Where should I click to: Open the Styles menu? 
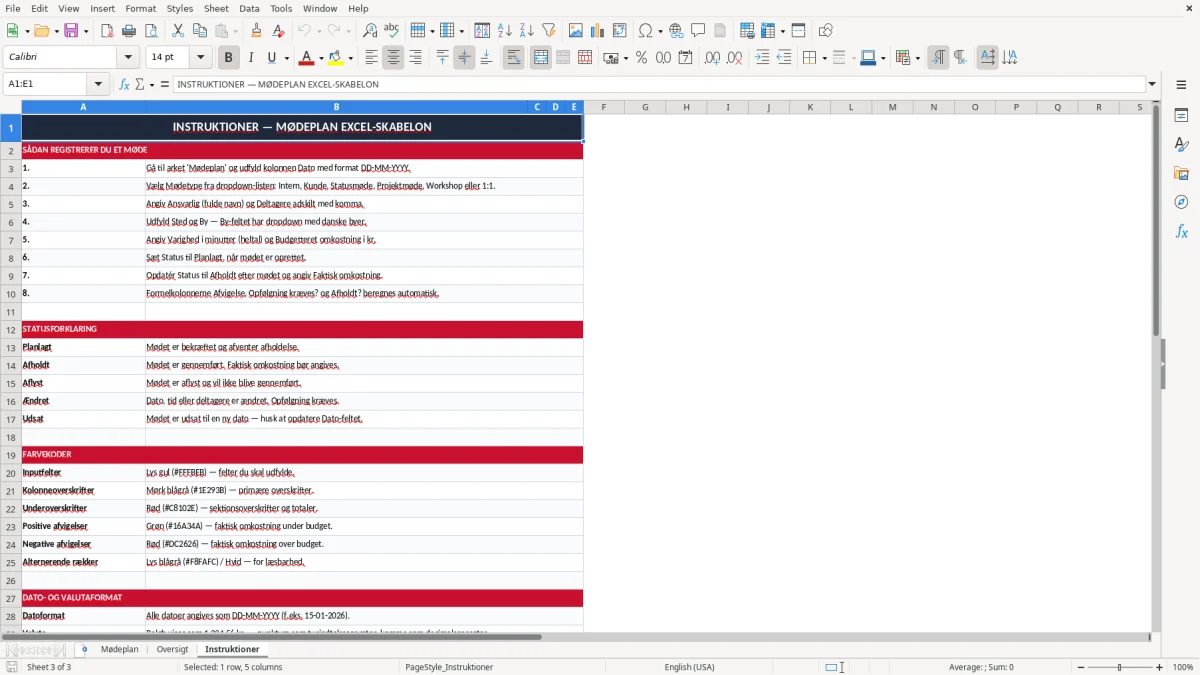point(180,8)
